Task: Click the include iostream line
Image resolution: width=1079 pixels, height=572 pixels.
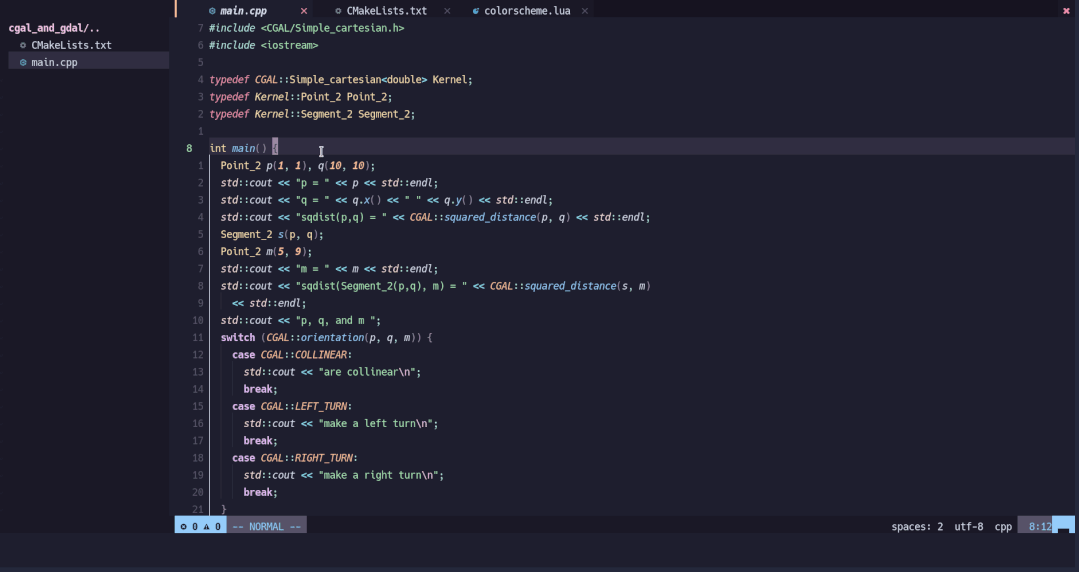Action: pos(264,45)
